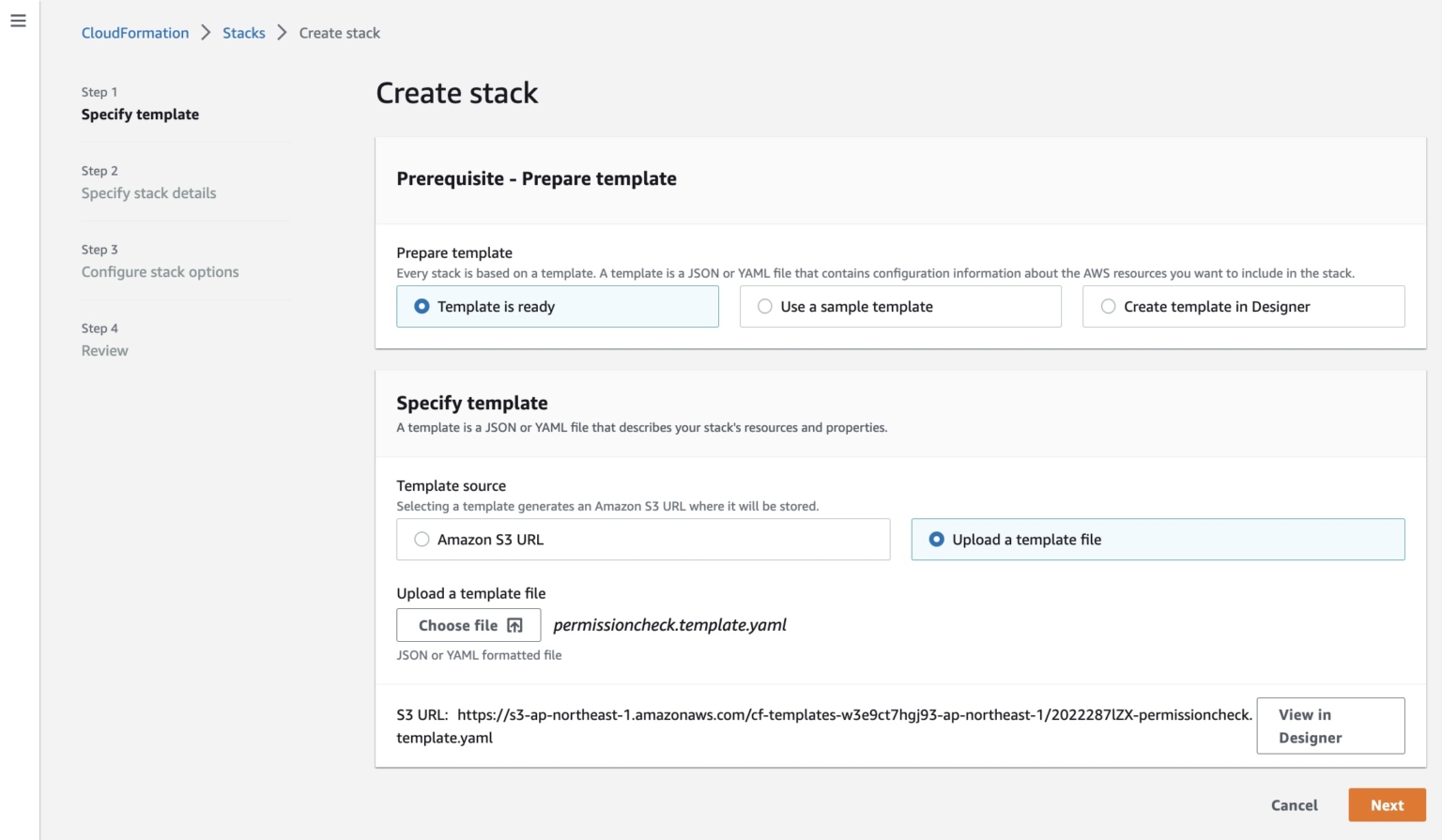Screen dimensions: 1442x840
Task: Cancel the stack creation
Action: click(x=1294, y=804)
